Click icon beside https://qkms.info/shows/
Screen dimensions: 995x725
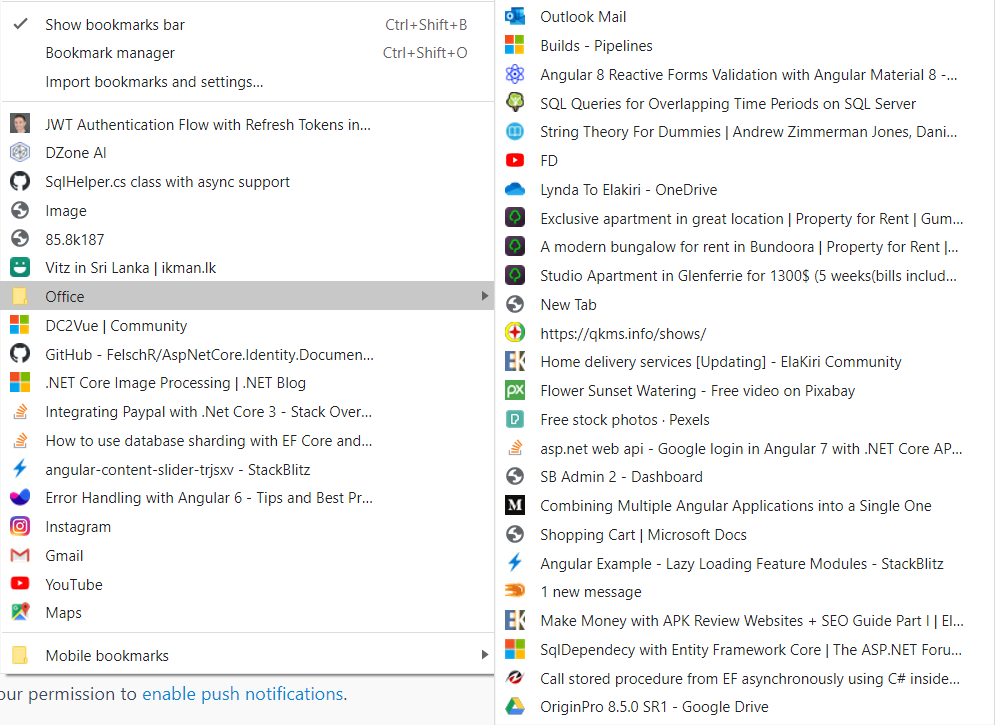(x=515, y=332)
